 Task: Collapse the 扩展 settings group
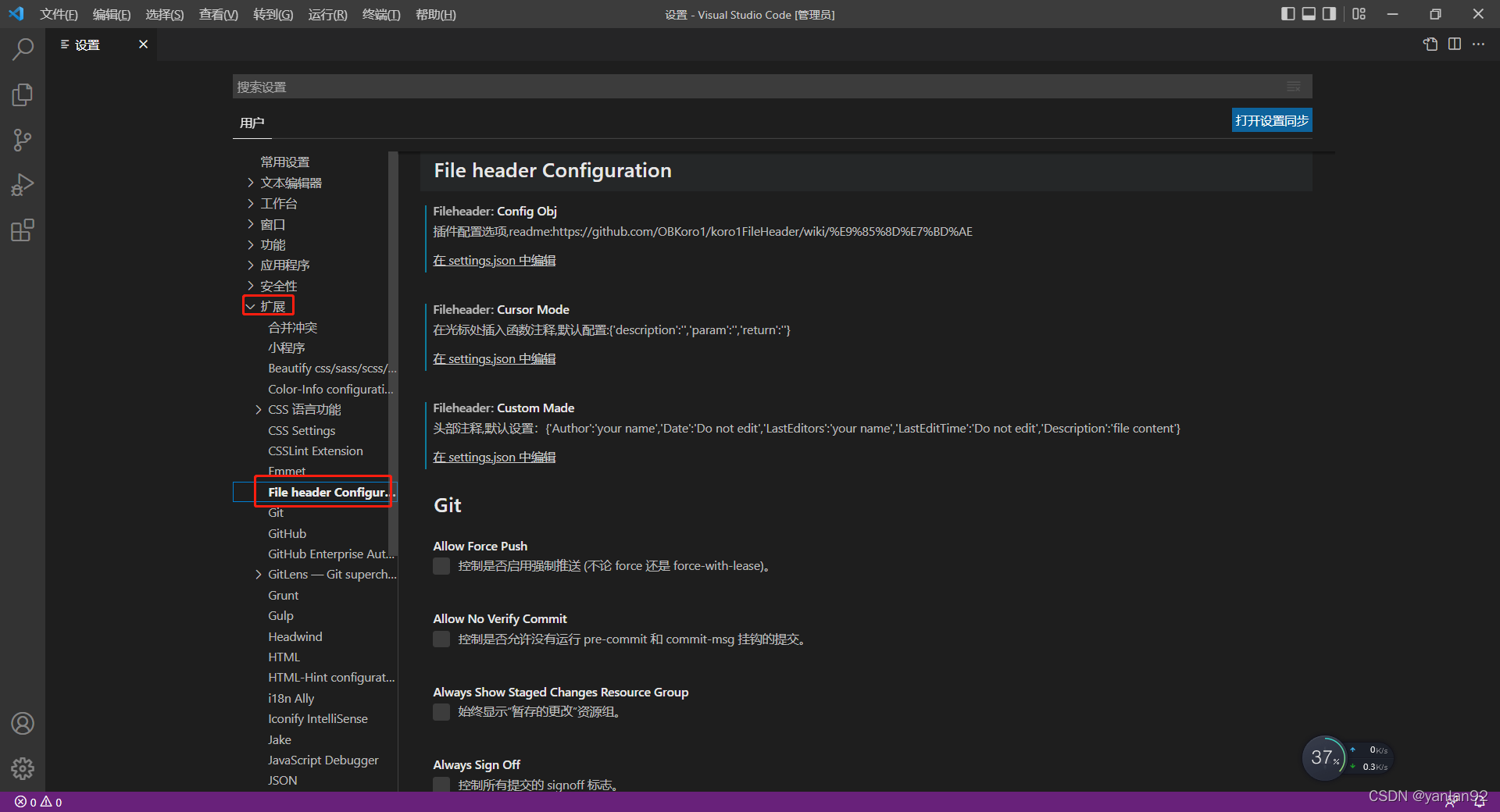coord(250,307)
